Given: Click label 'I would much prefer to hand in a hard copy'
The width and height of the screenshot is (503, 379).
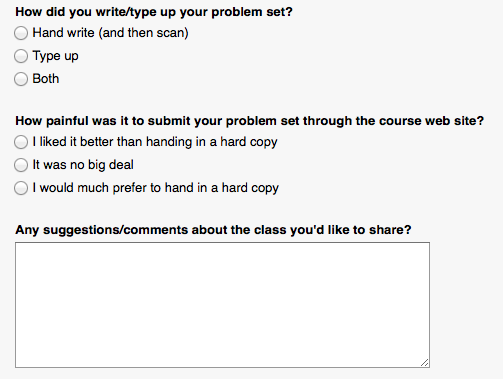Looking at the screenshot, I should pyautogui.click(x=156, y=188).
